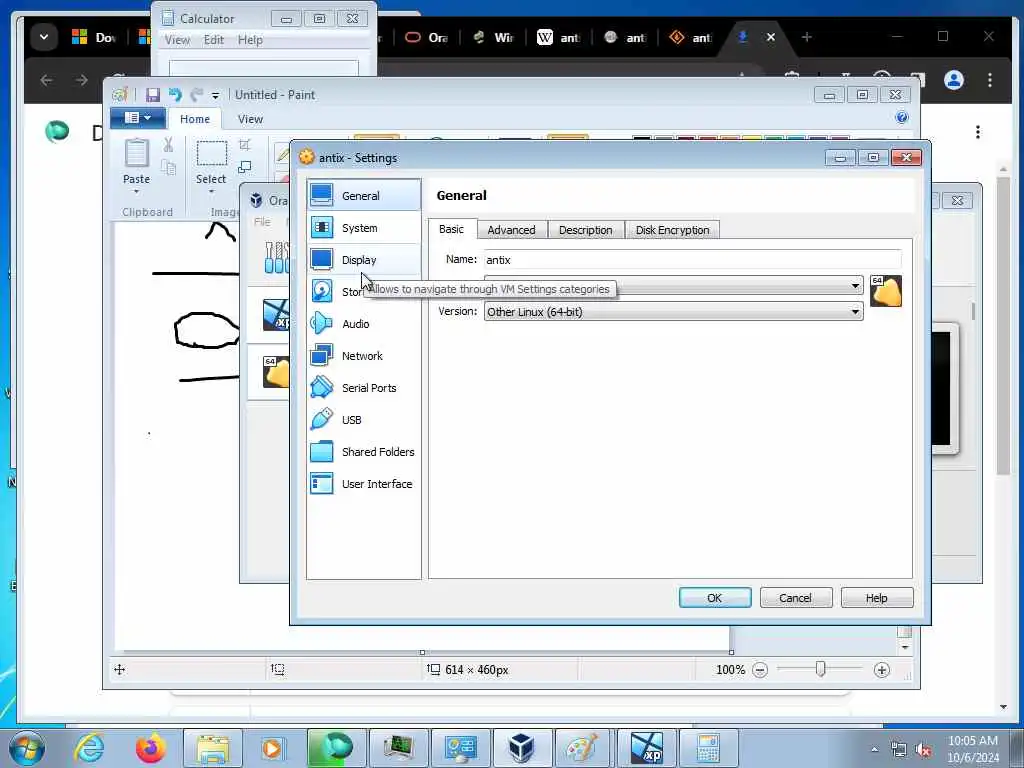1024x768 pixels.
Task: Open the page's three-dot options menu
Action: (x=978, y=133)
